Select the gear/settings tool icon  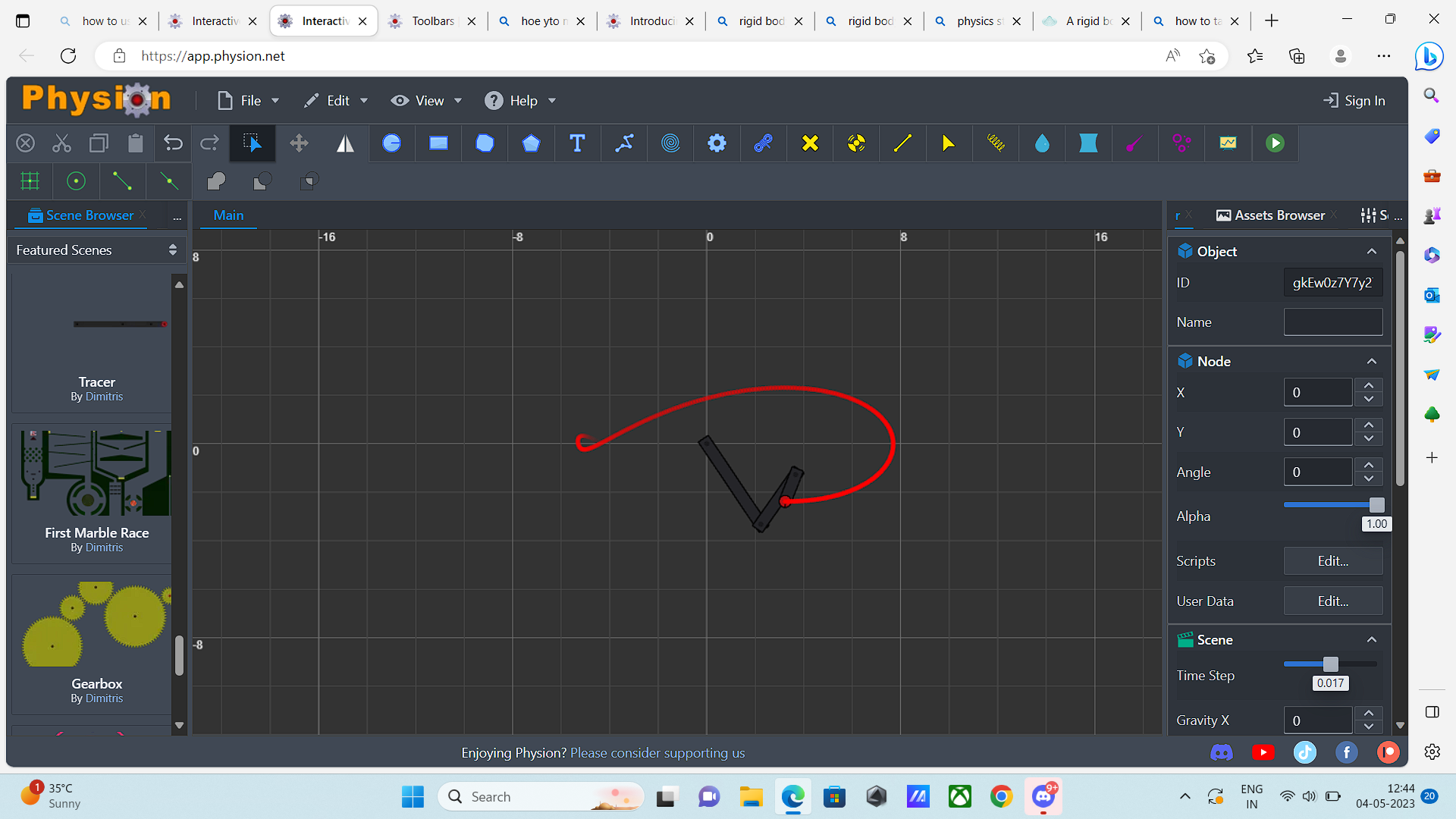pos(716,142)
